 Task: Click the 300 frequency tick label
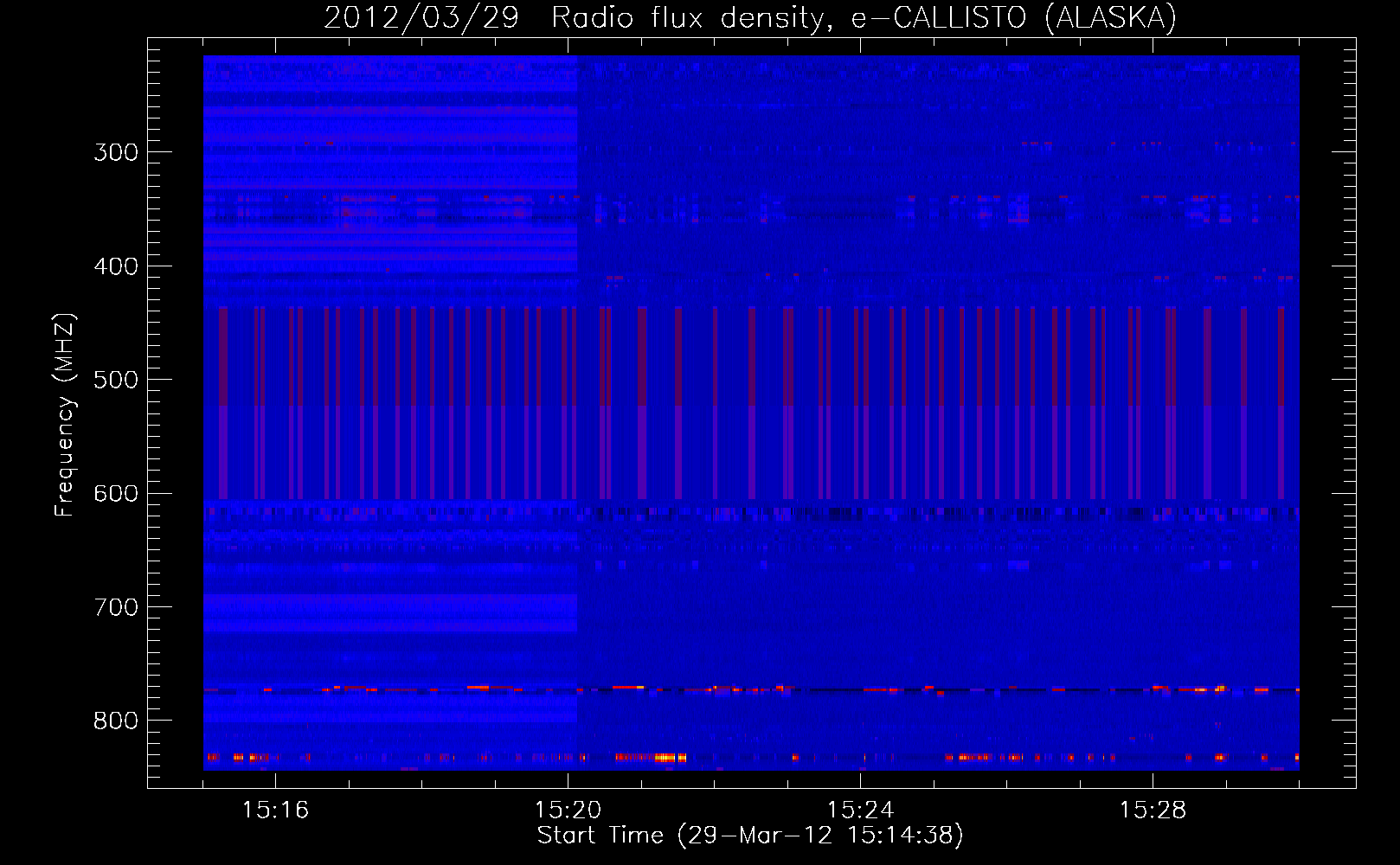coord(116,153)
